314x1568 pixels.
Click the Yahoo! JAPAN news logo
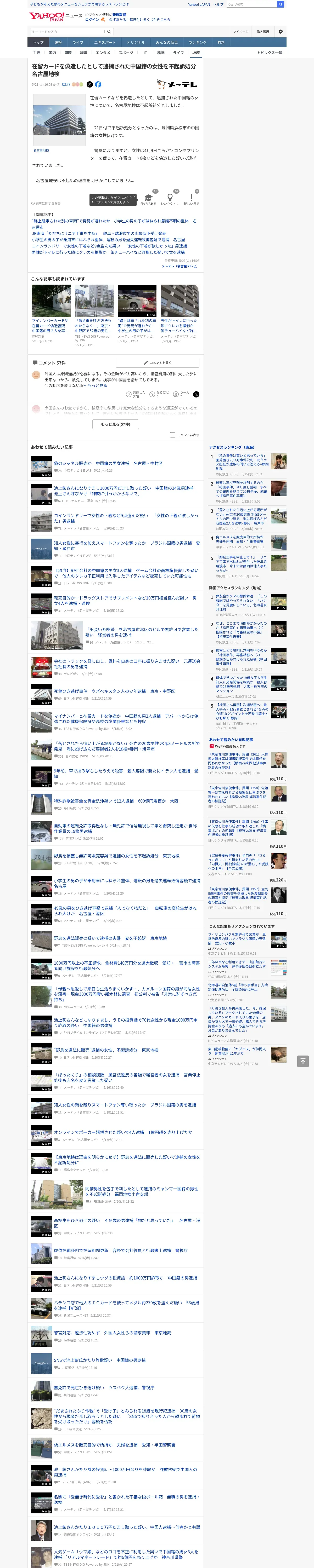pyautogui.click(x=55, y=16)
